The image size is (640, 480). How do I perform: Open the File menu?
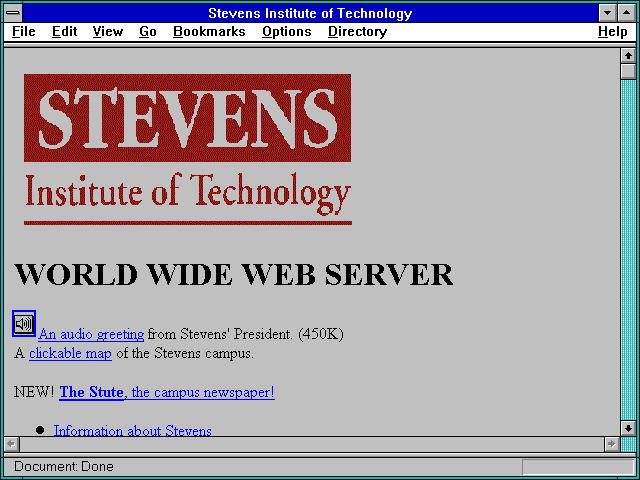click(x=24, y=32)
